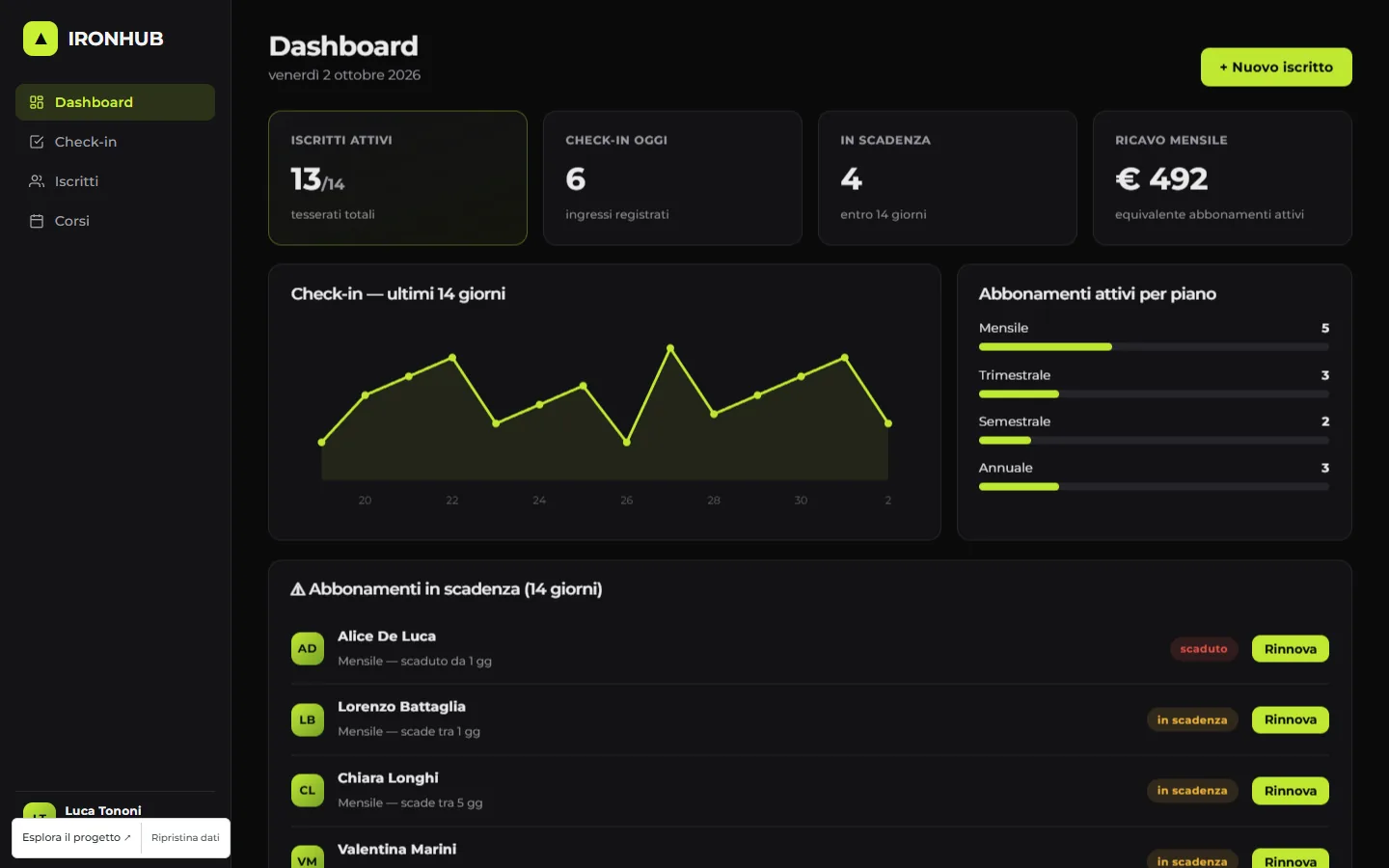Click the IRONHUB logo icon

coord(41,39)
